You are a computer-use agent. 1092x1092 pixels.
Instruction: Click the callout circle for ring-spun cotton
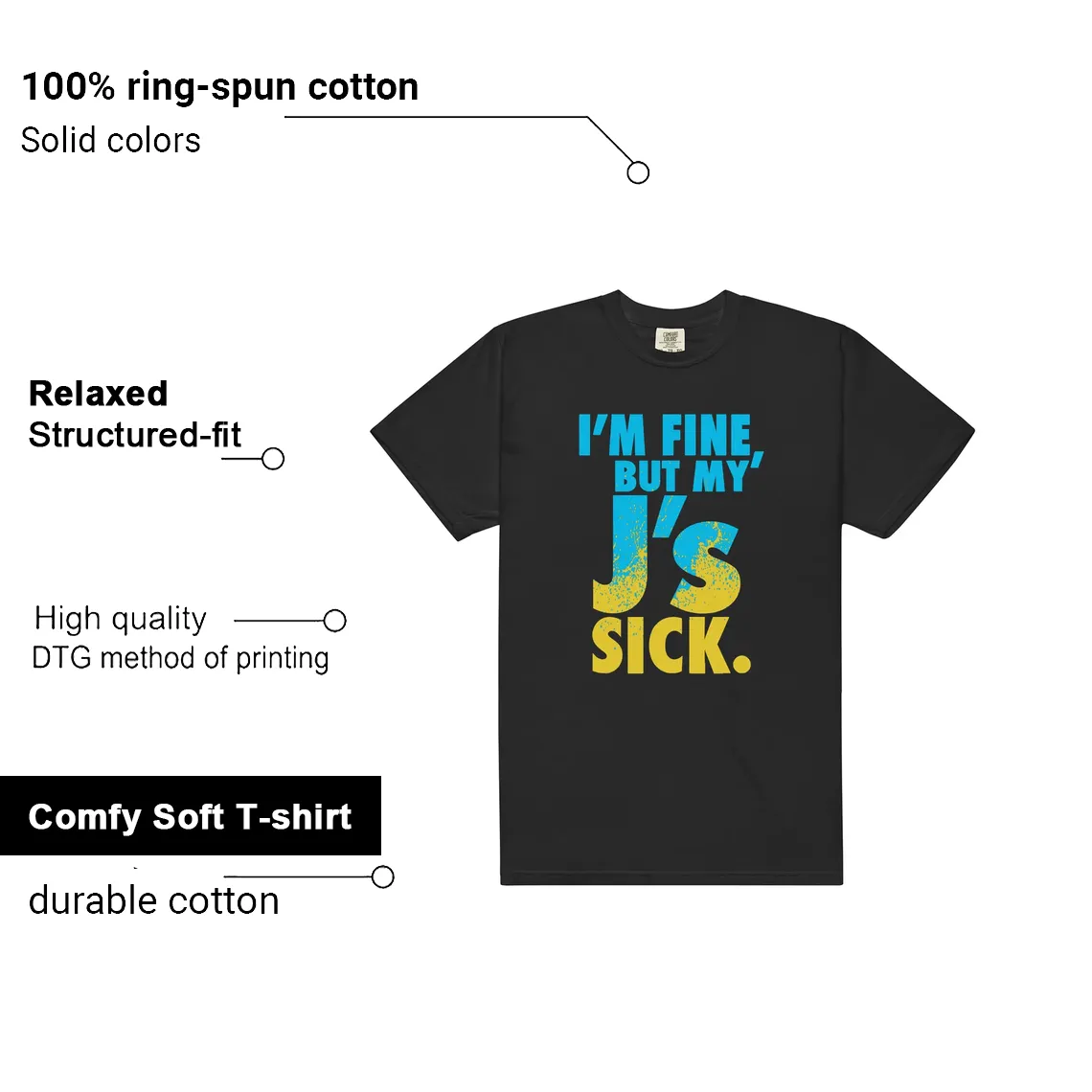638,172
